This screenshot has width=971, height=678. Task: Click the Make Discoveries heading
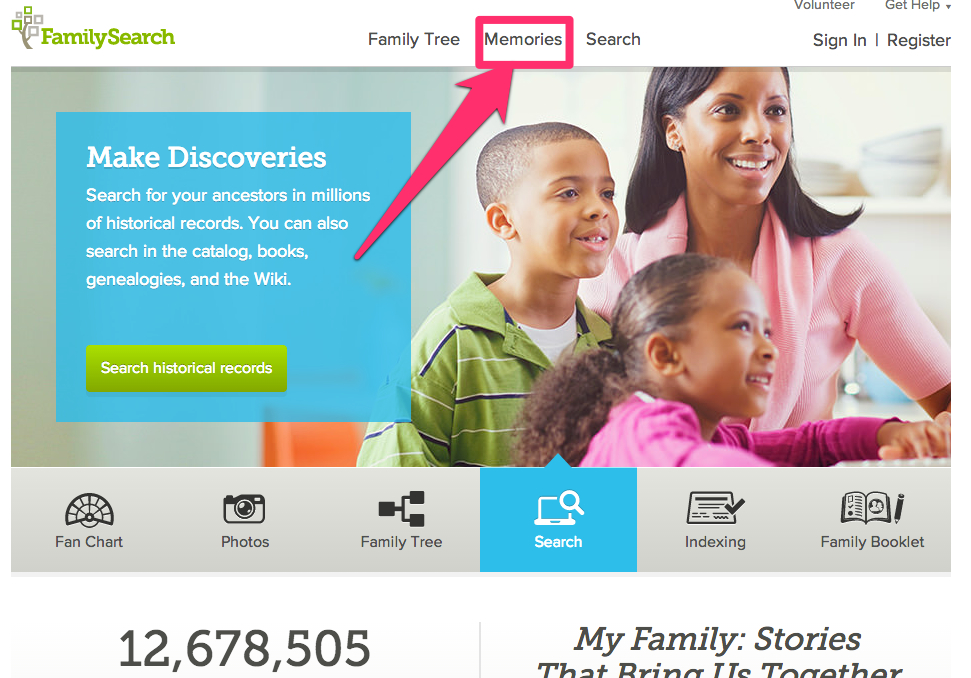[206, 157]
